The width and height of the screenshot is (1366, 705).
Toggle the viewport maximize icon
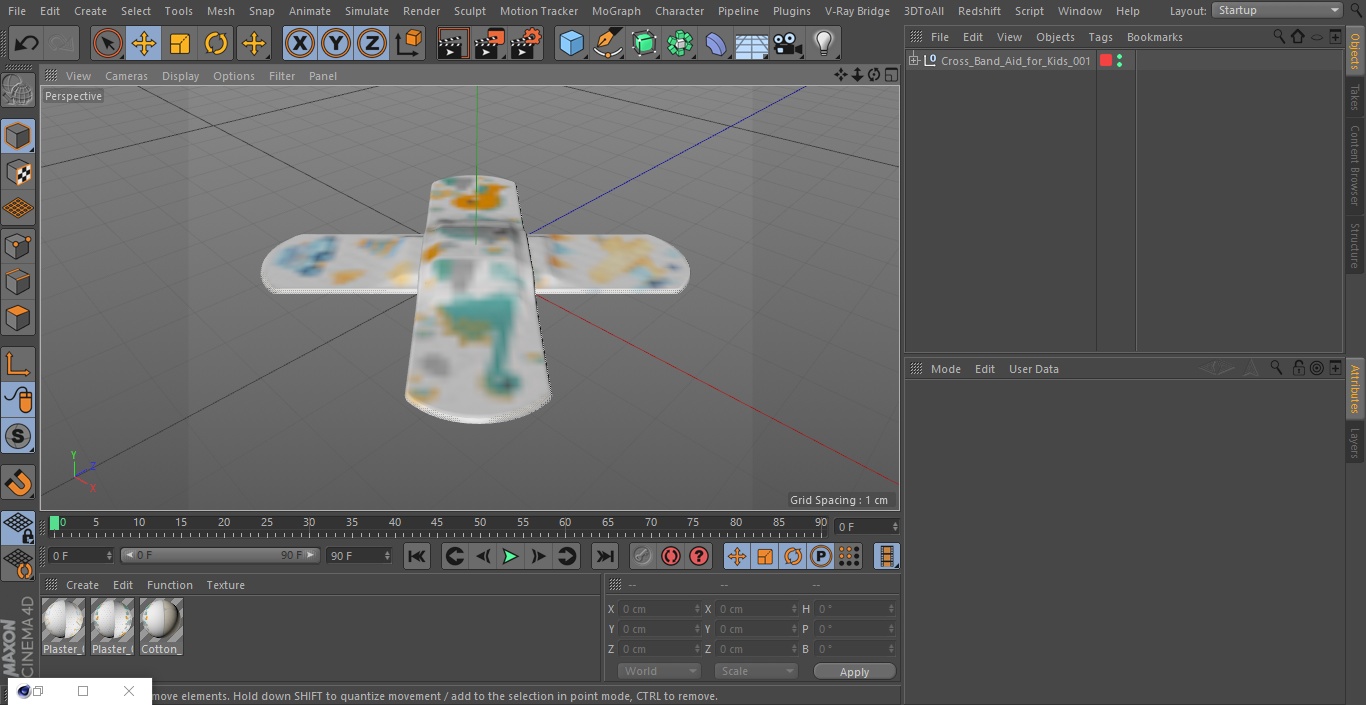tap(890, 75)
